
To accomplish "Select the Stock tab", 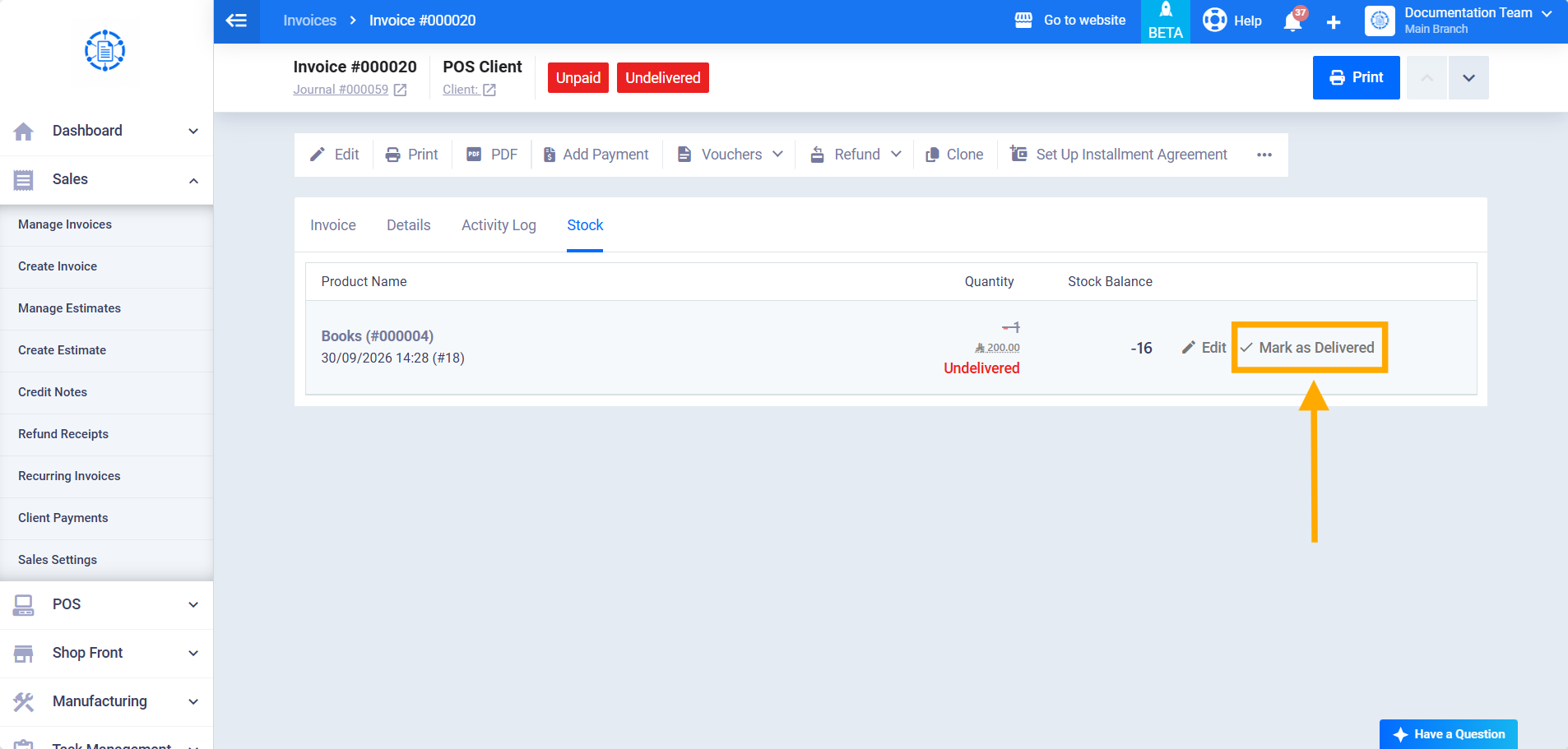I will pos(585,225).
